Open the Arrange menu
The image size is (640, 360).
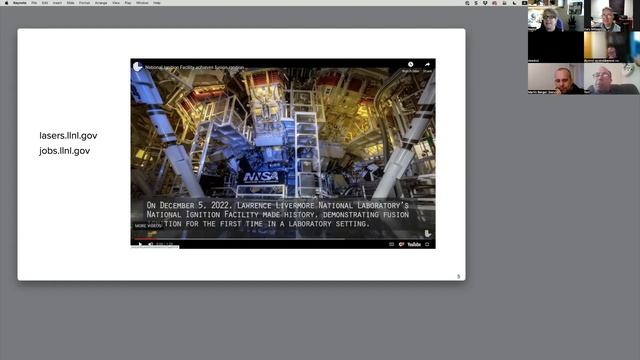pos(101,3)
